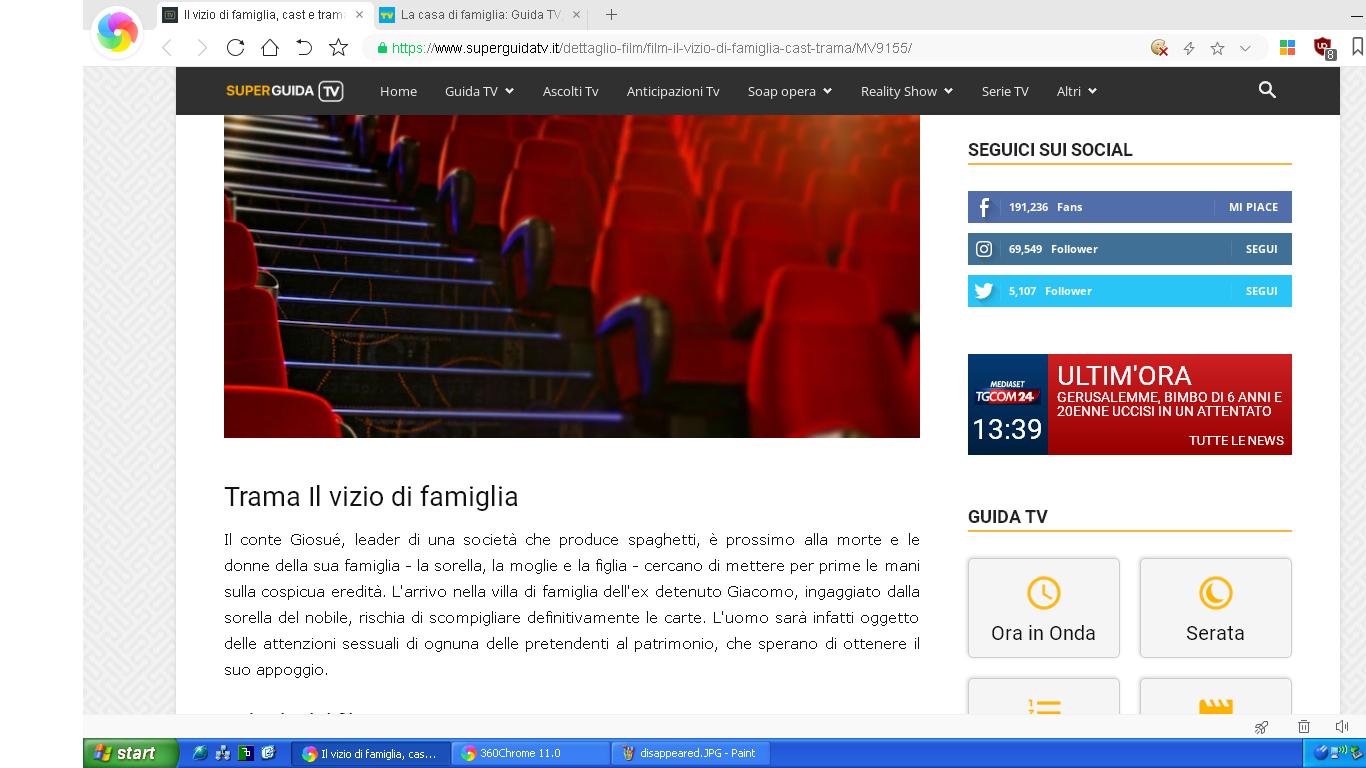Open the uBlock Origin shield extension
Viewport: 1366px width, 768px height.
1323,47
